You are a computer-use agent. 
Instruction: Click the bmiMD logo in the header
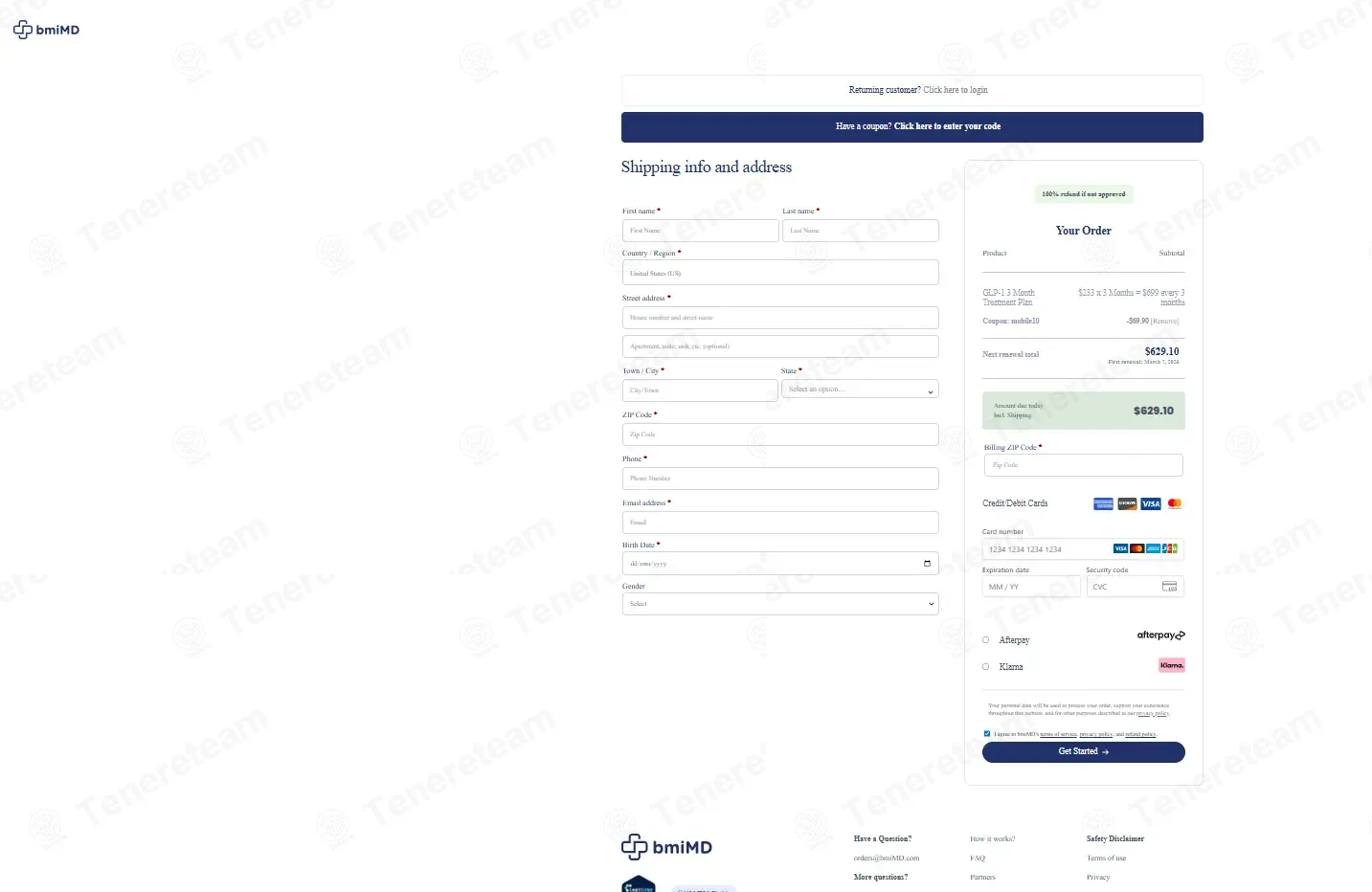(46, 30)
